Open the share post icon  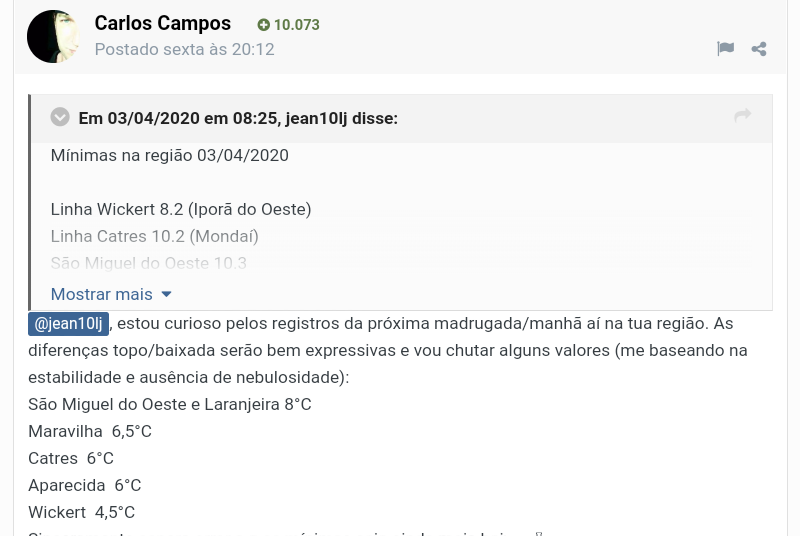point(759,48)
